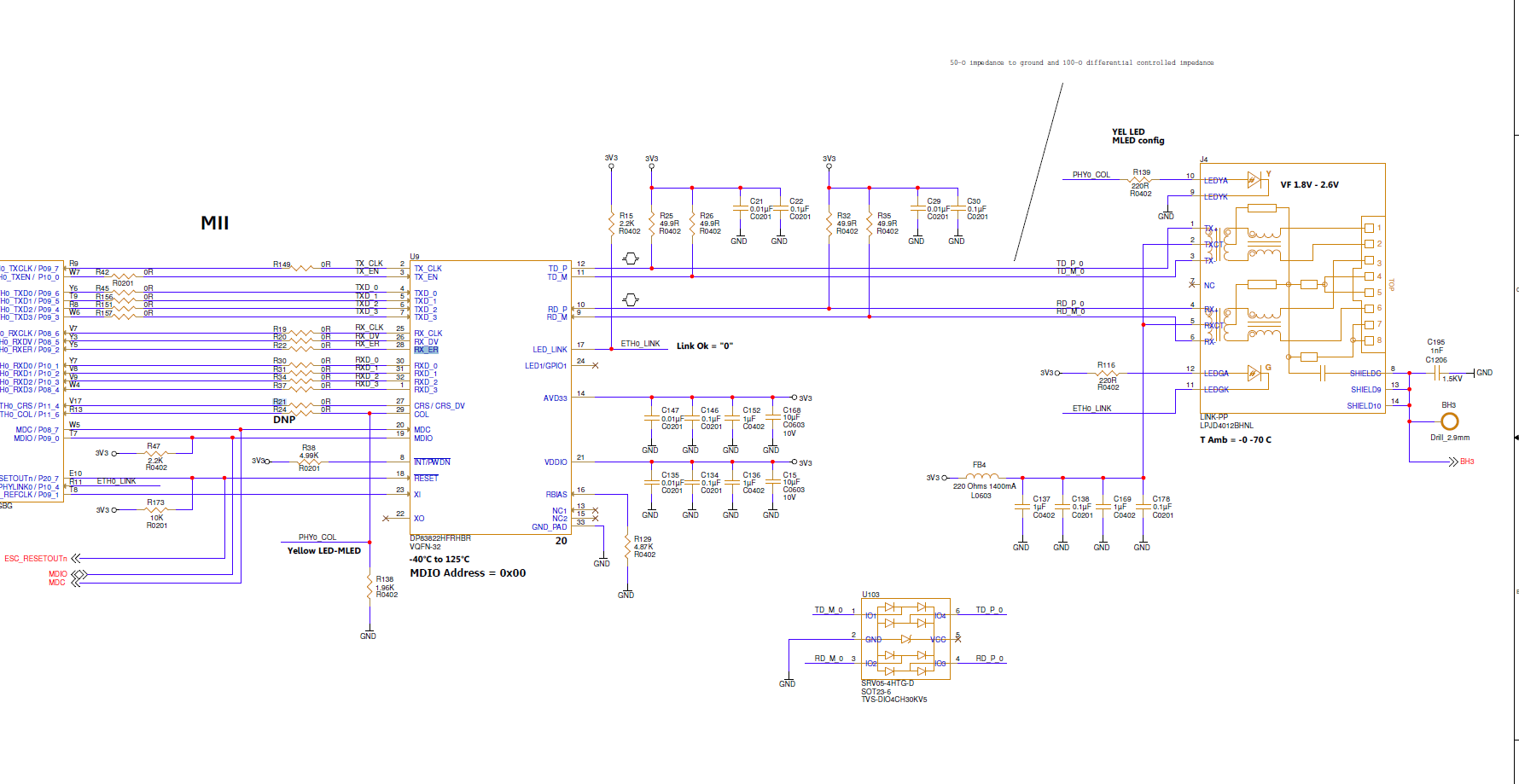Screen dimensions: 1519x784
Task: Select the ESC_RESETOUTn off-sheet port arrow
Action: coord(75,559)
